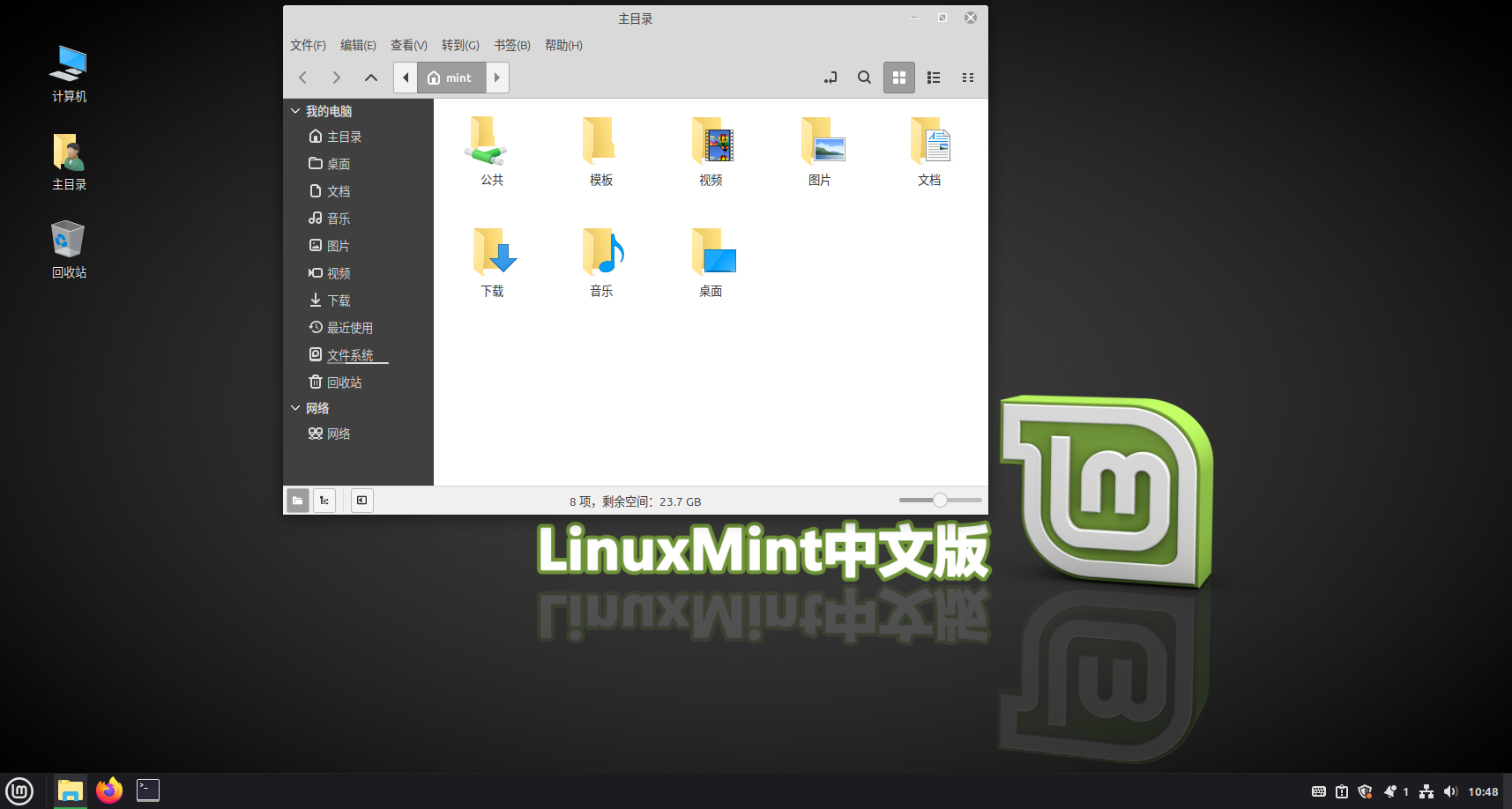The width and height of the screenshot is (1512, 809).
Task: Open the search icon in the file manager toolbar
Action: 864,78
